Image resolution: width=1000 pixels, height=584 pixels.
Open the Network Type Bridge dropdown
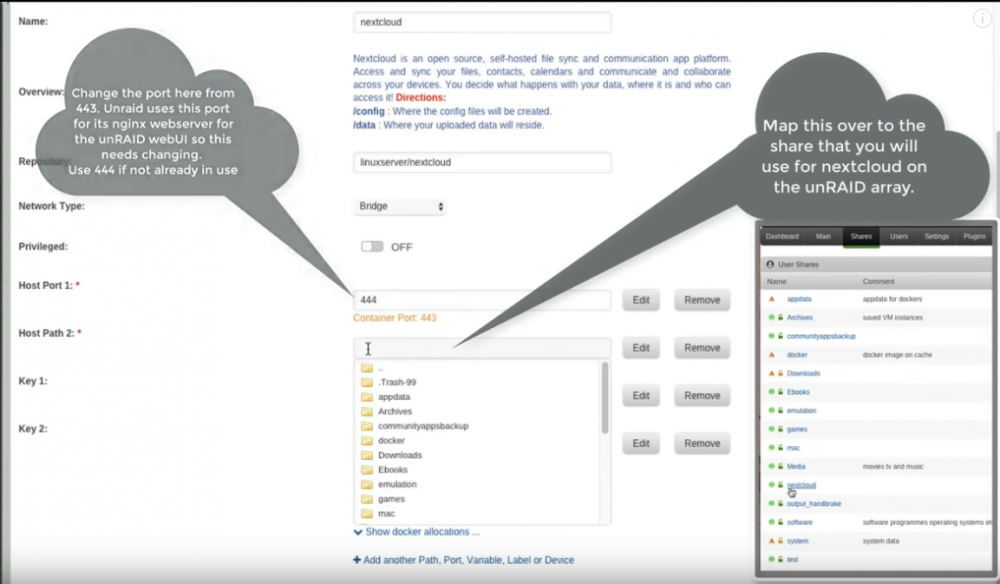point(399,206)
